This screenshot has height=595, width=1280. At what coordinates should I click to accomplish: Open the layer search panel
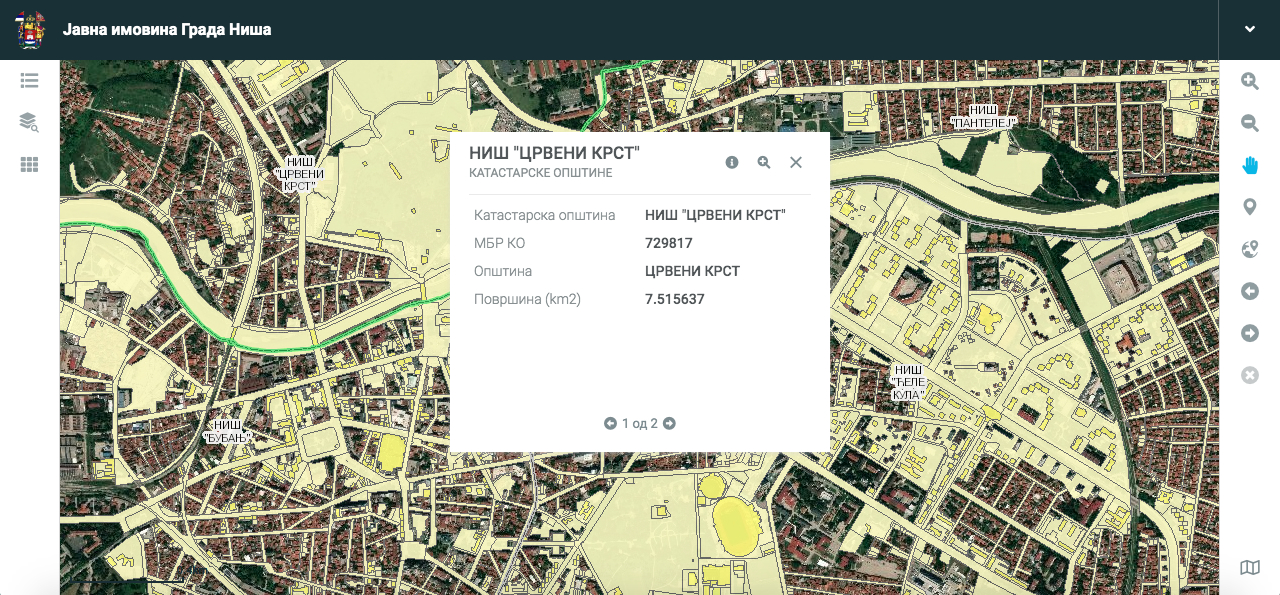click(29, 122)
